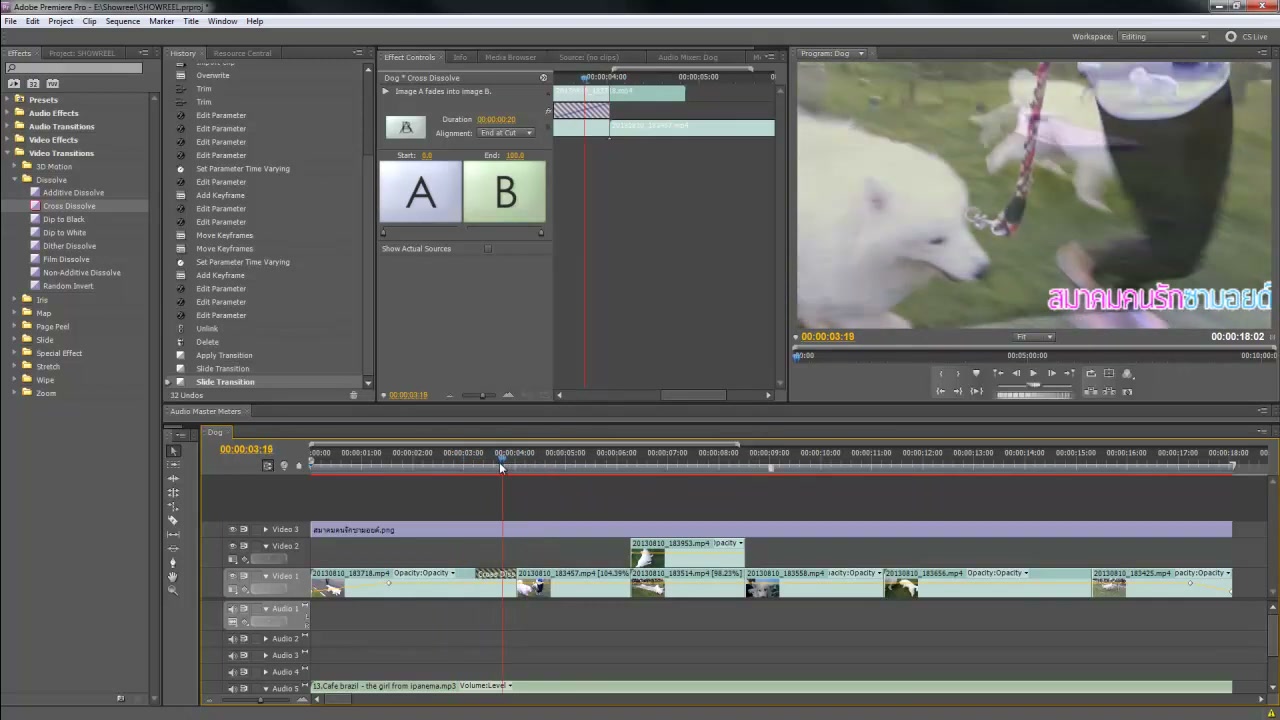This screenshot has width=1280, height=720.
Task: Click the Effects panel search field
Action: click(x=74, y=68)
